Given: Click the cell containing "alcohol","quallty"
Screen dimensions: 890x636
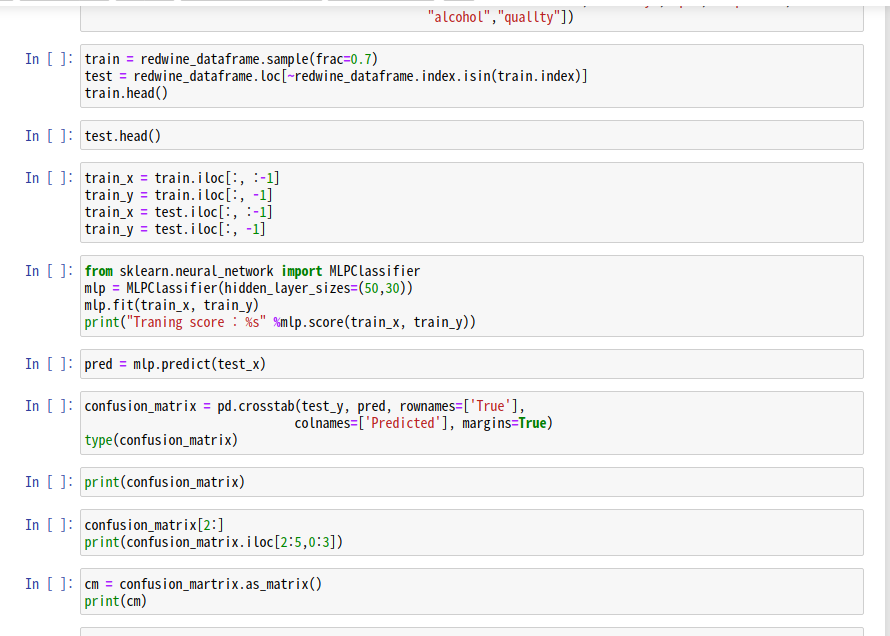Looking at the screenshot, I should tap(472, 17).
